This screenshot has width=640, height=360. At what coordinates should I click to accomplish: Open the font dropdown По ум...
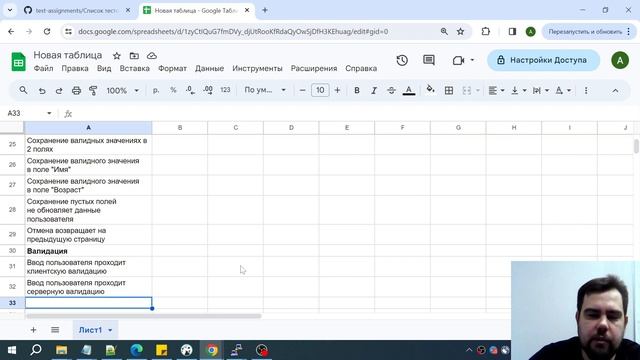tap(264, 90)
